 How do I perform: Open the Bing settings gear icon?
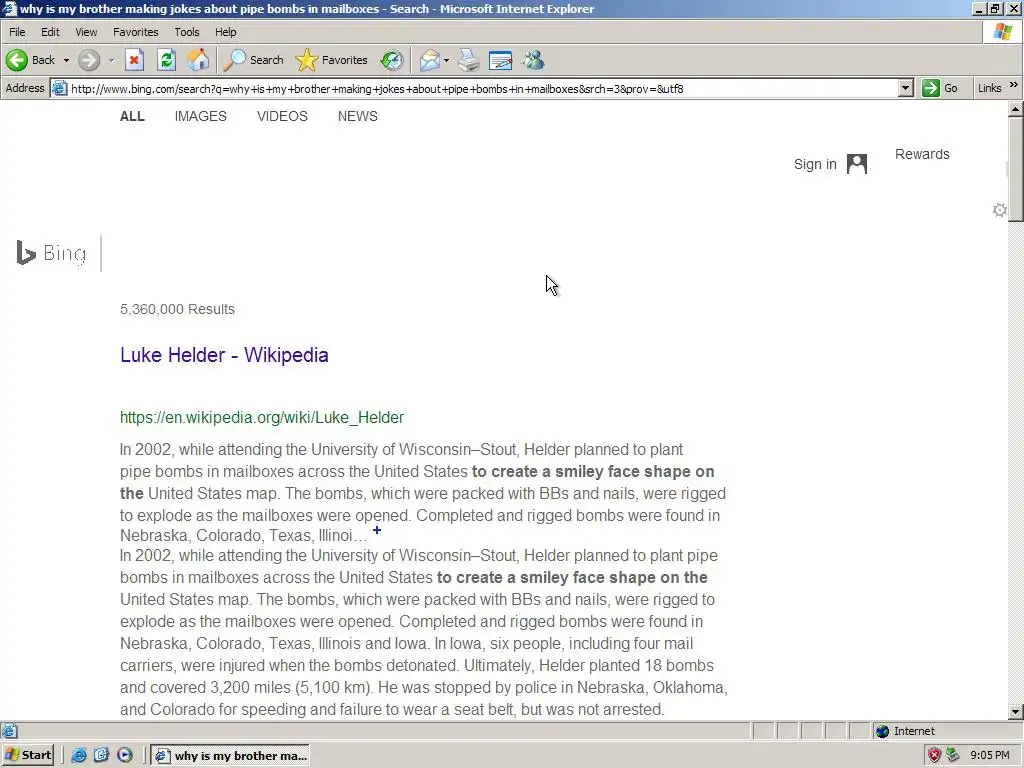pos(999,210)
